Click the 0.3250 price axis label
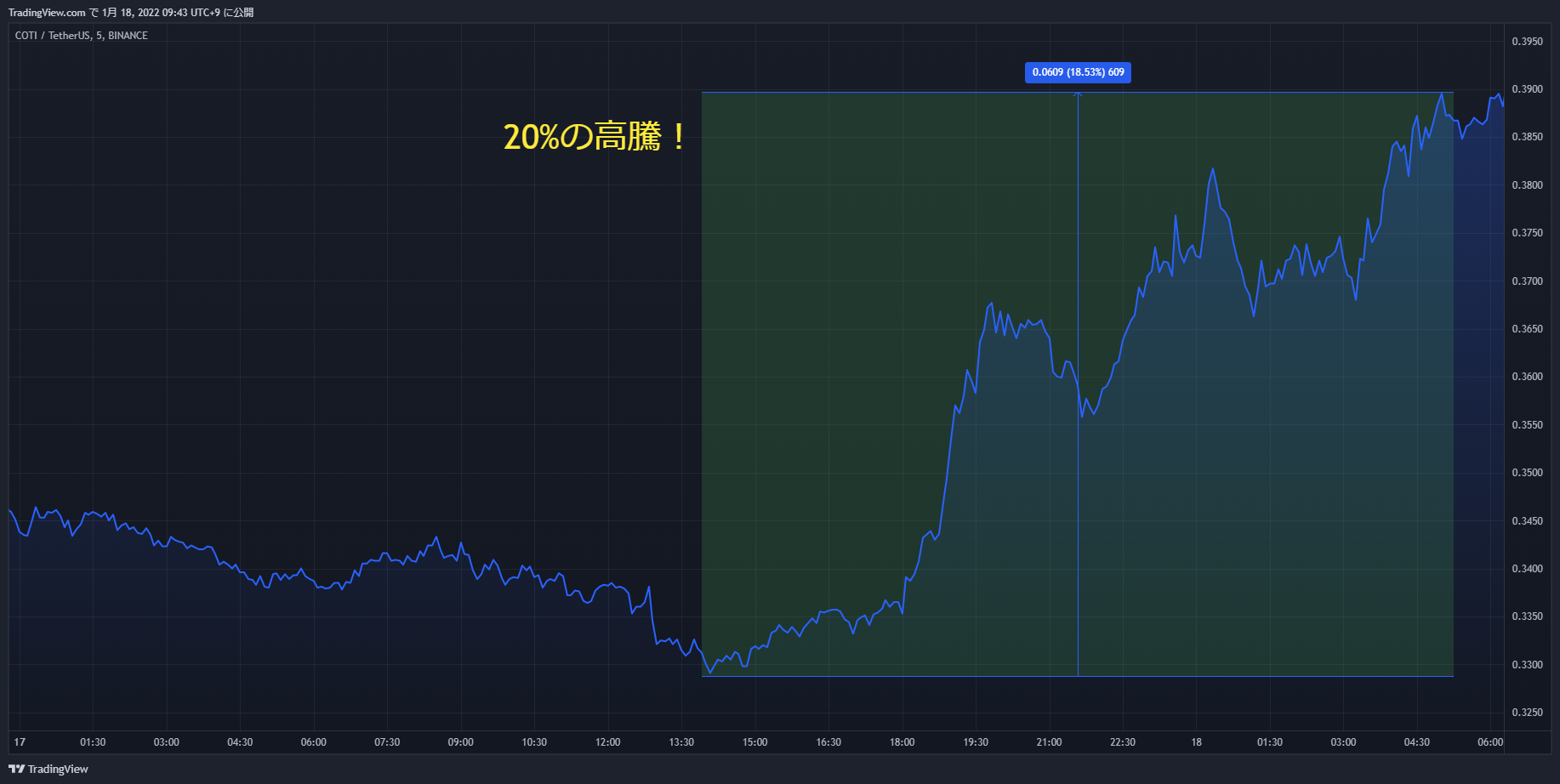This screenshot has height=784, width=1560. coord(1527,713)
